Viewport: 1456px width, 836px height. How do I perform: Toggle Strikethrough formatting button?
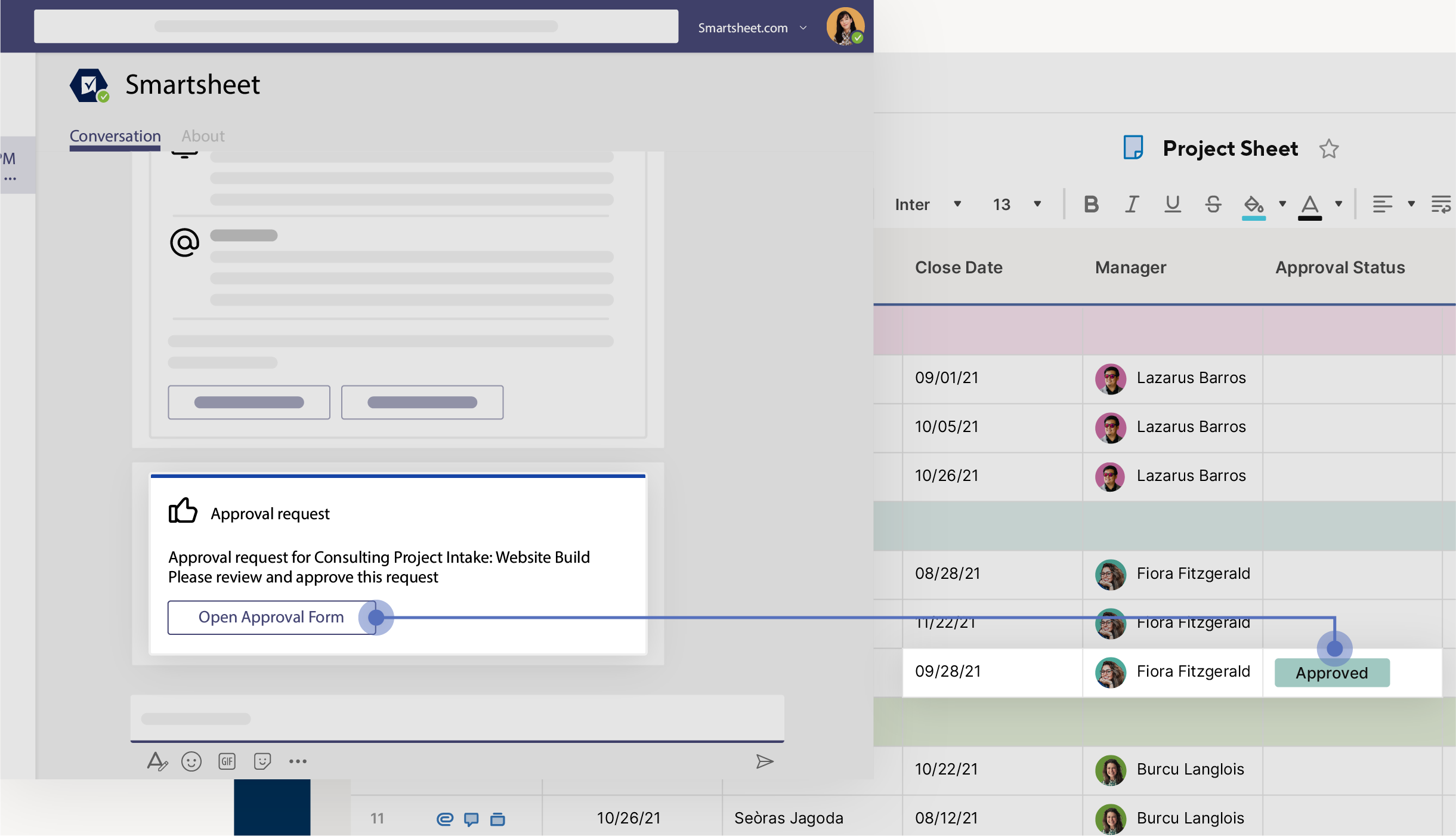click(1213, 205)
